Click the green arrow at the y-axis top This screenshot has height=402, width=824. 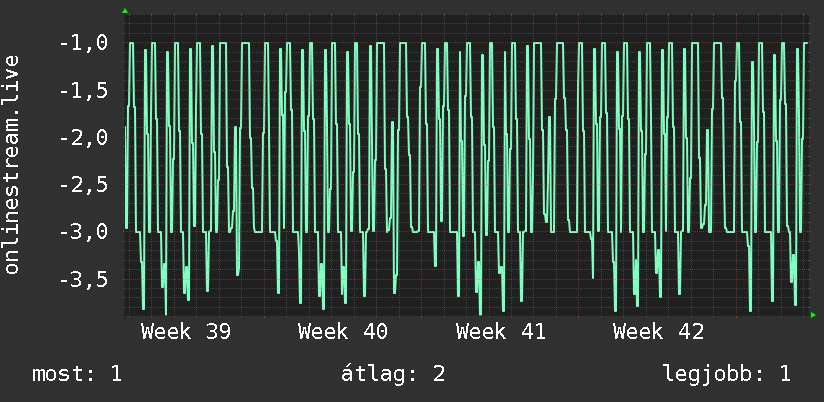125,11
